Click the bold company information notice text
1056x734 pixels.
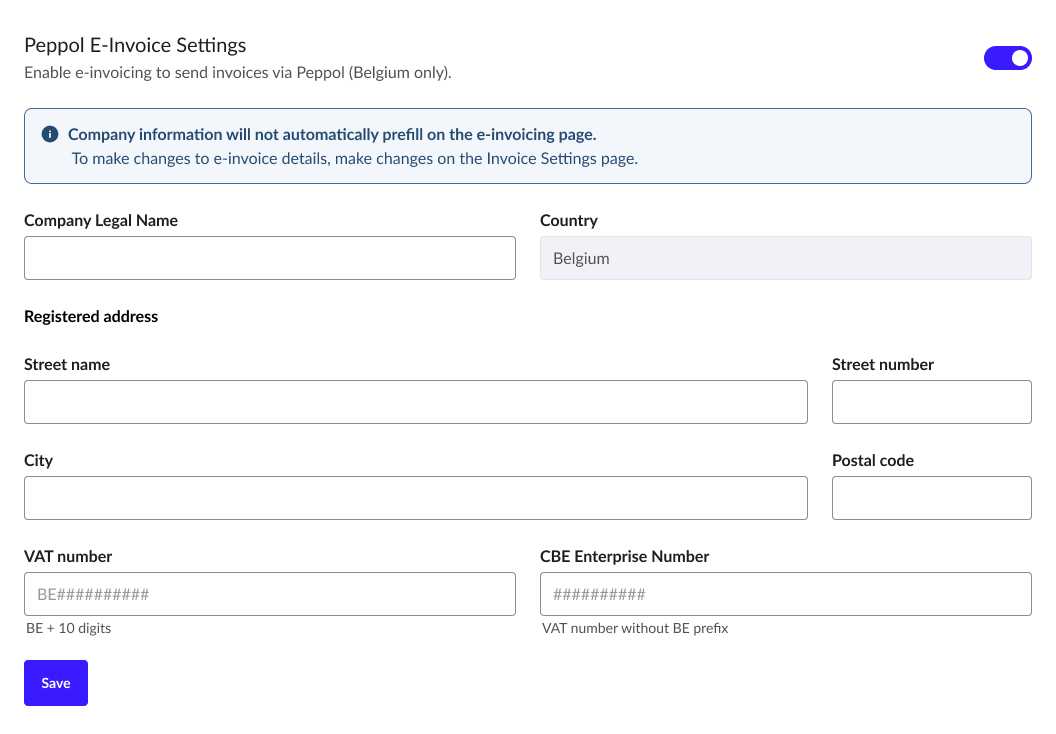click(x=332, y=135)
